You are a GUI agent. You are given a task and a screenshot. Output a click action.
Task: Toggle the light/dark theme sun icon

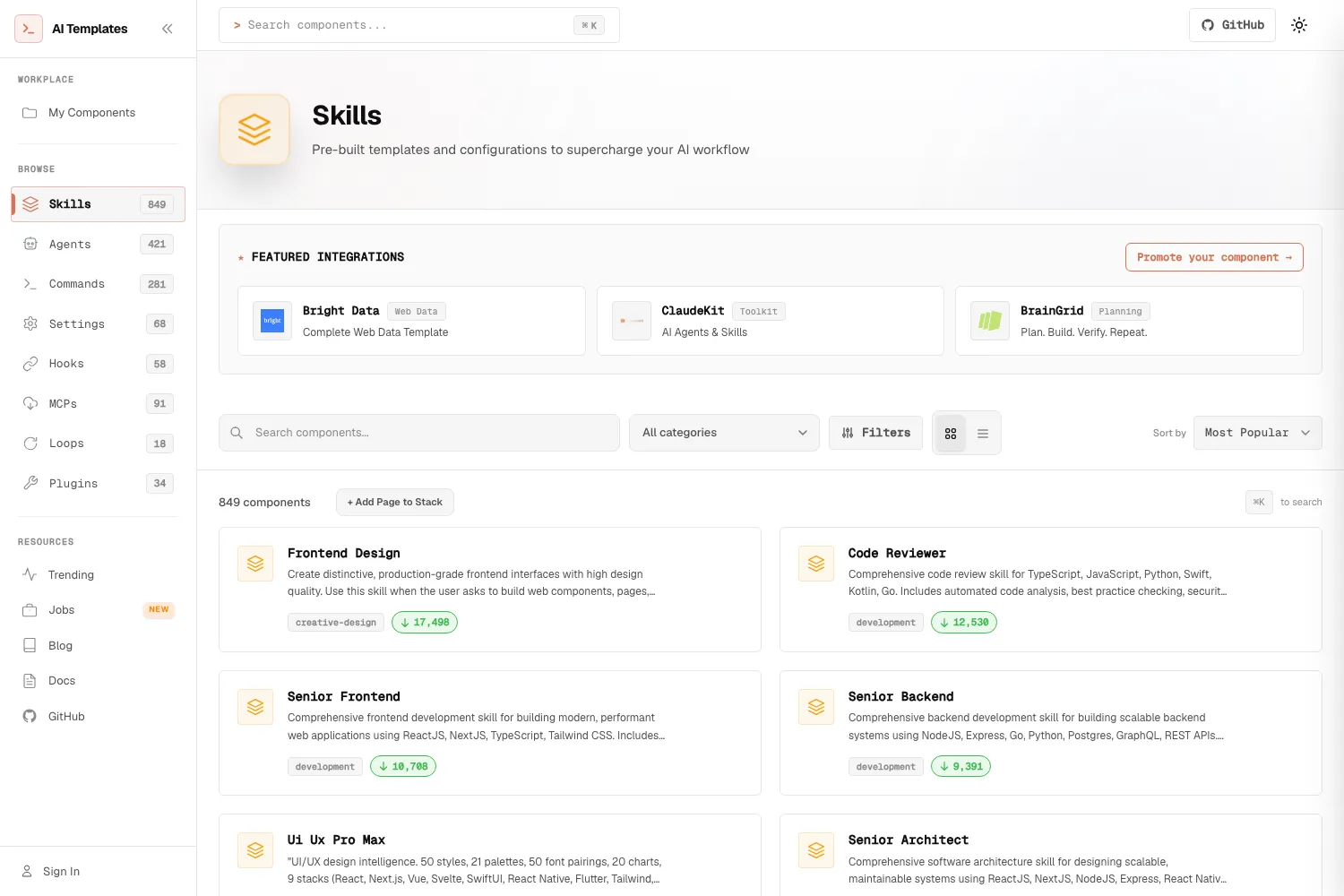[x=1299, y=25]
